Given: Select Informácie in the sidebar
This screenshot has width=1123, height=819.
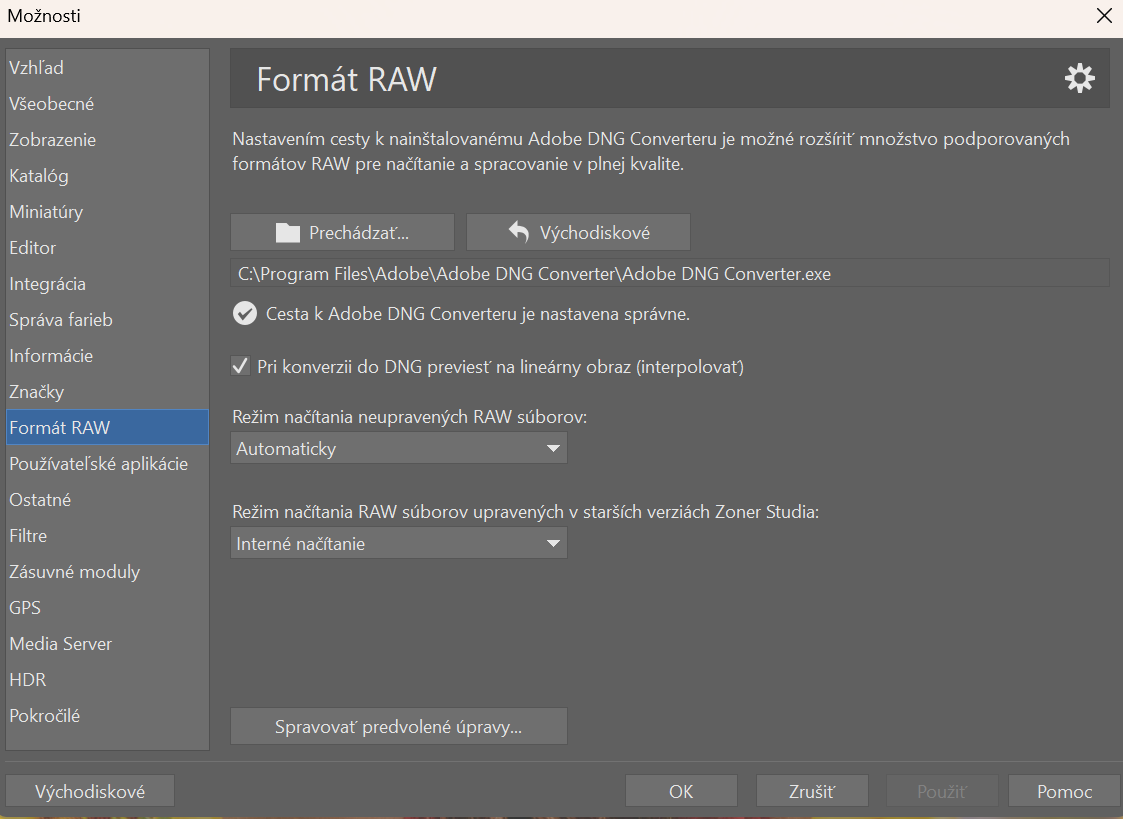Looking at the screenshot, I should coord(107,356).
